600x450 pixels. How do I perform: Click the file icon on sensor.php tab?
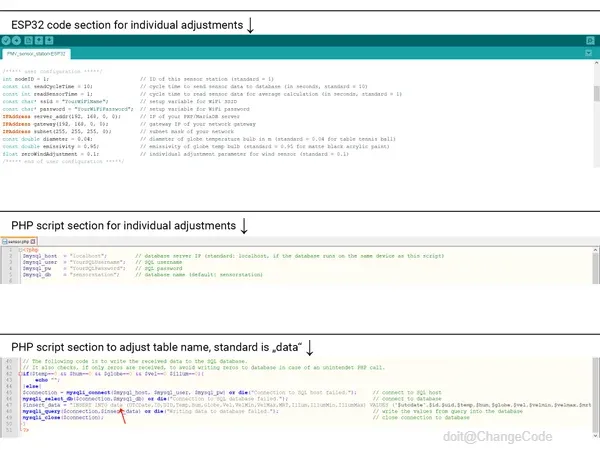coord(5,241)
